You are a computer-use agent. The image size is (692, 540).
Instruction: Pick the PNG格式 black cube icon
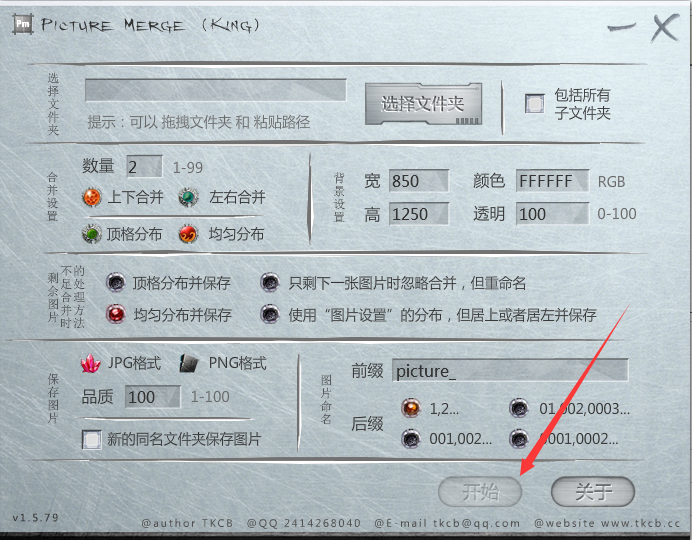188,364
